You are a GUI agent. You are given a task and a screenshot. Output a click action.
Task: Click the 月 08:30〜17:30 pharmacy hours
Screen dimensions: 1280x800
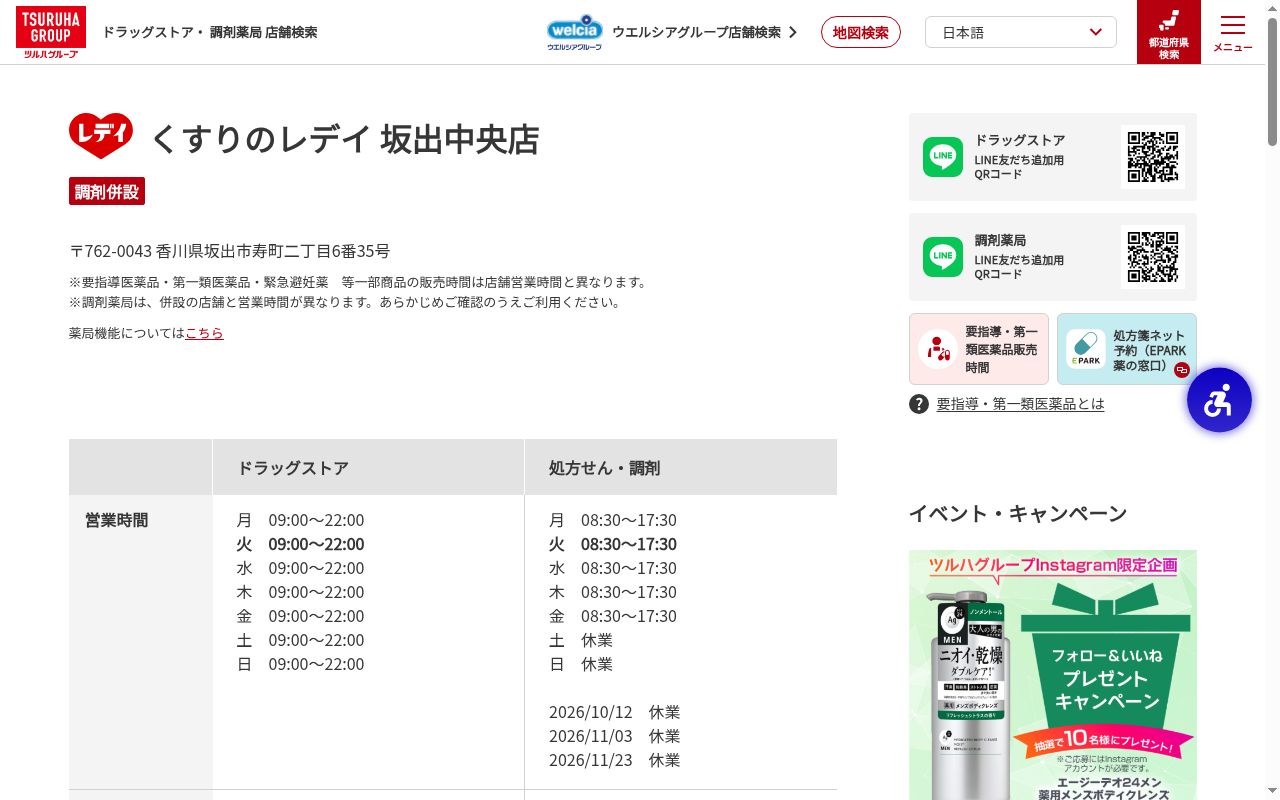click(x=613, y=520)
